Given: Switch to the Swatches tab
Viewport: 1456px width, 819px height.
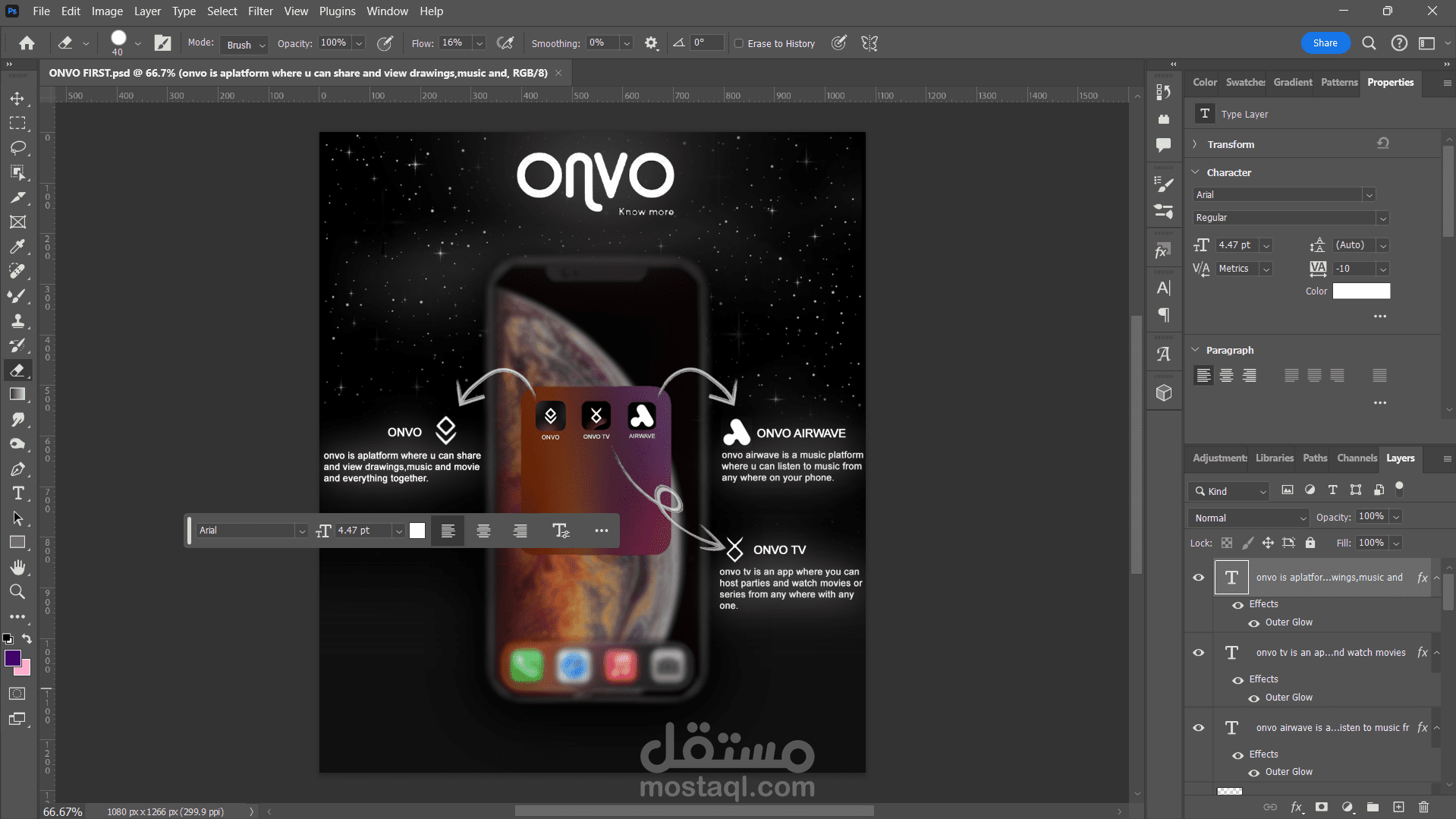Looking at the screenshot, I should (1245, 83).
